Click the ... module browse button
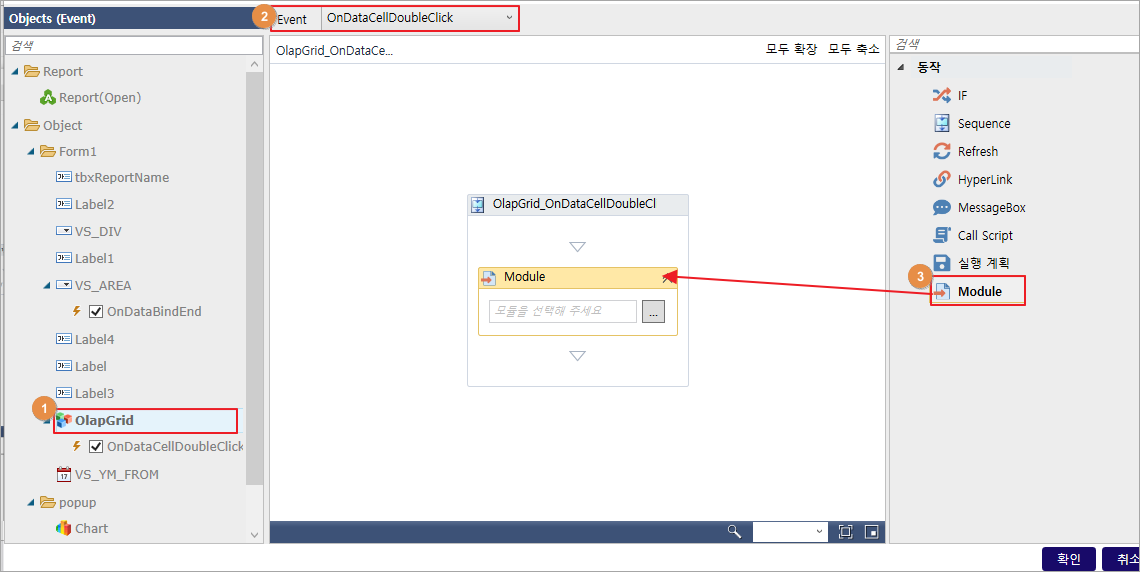Screen dimensions: 1140x572 tap(653, 312)
